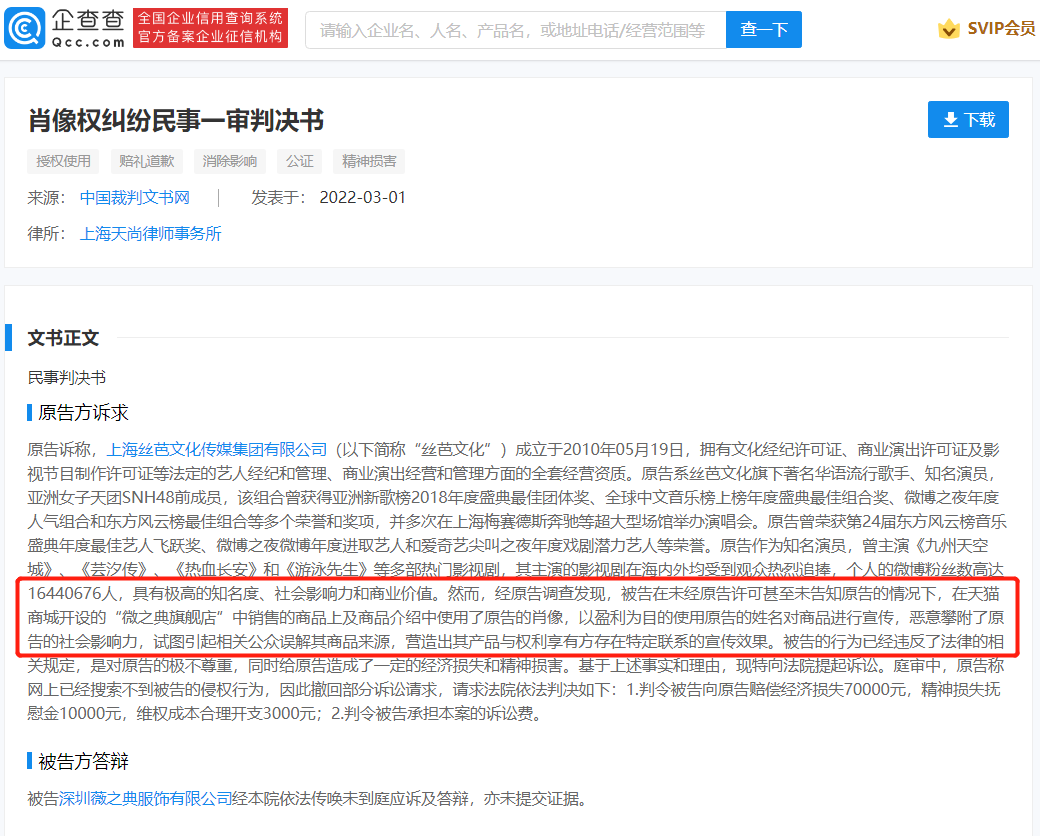Click the 下载 download button
Viewport: 1040px width, 836px height.
(x=968, y=119)
